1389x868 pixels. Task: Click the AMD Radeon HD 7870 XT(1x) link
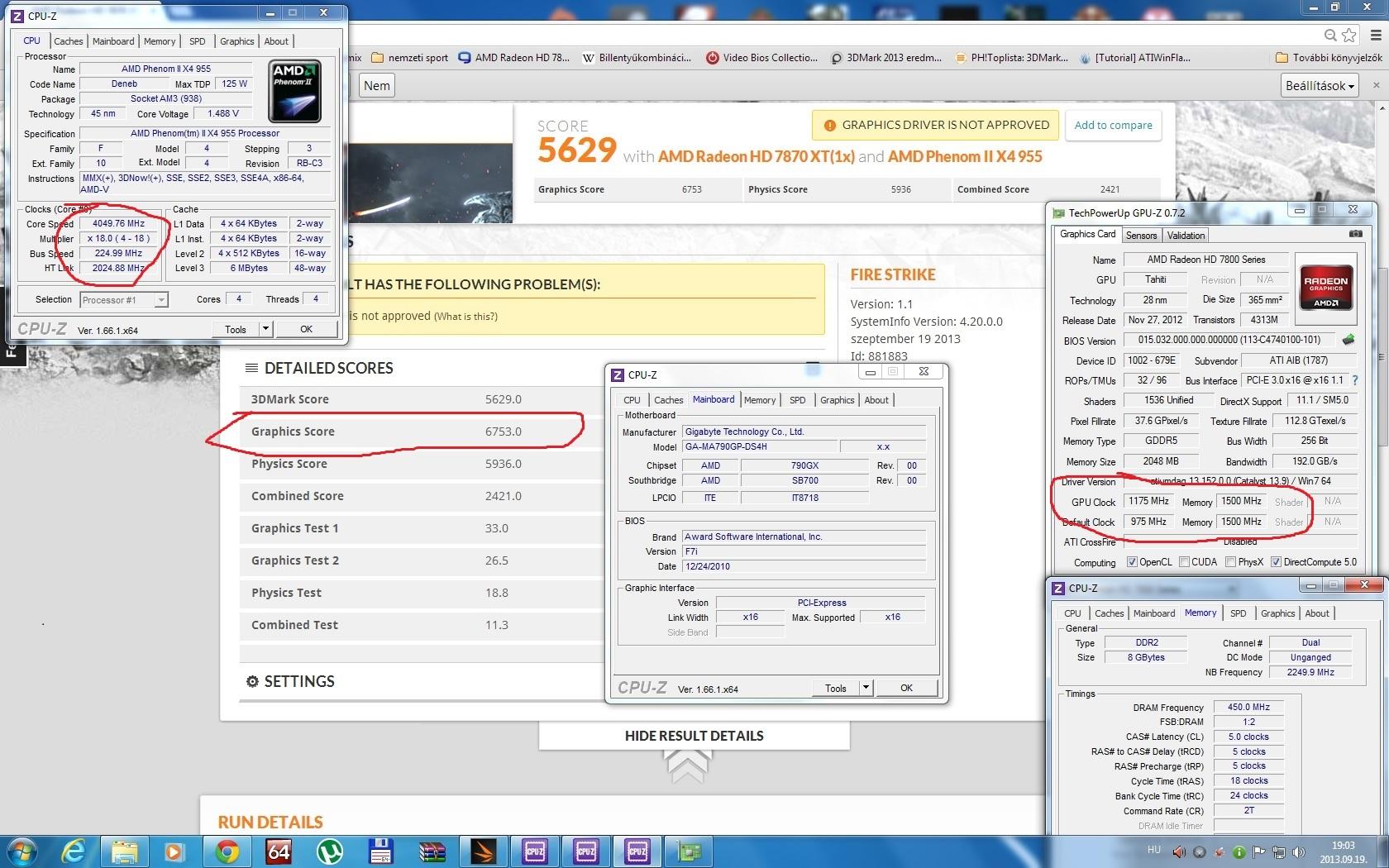[x=757, y=156]
